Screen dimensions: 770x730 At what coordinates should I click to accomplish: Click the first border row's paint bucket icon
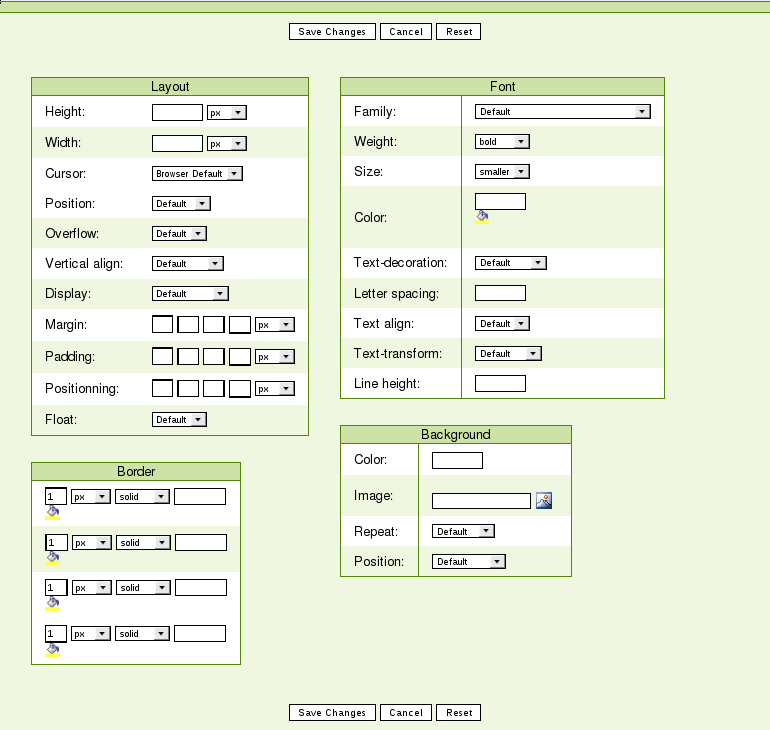52,512
